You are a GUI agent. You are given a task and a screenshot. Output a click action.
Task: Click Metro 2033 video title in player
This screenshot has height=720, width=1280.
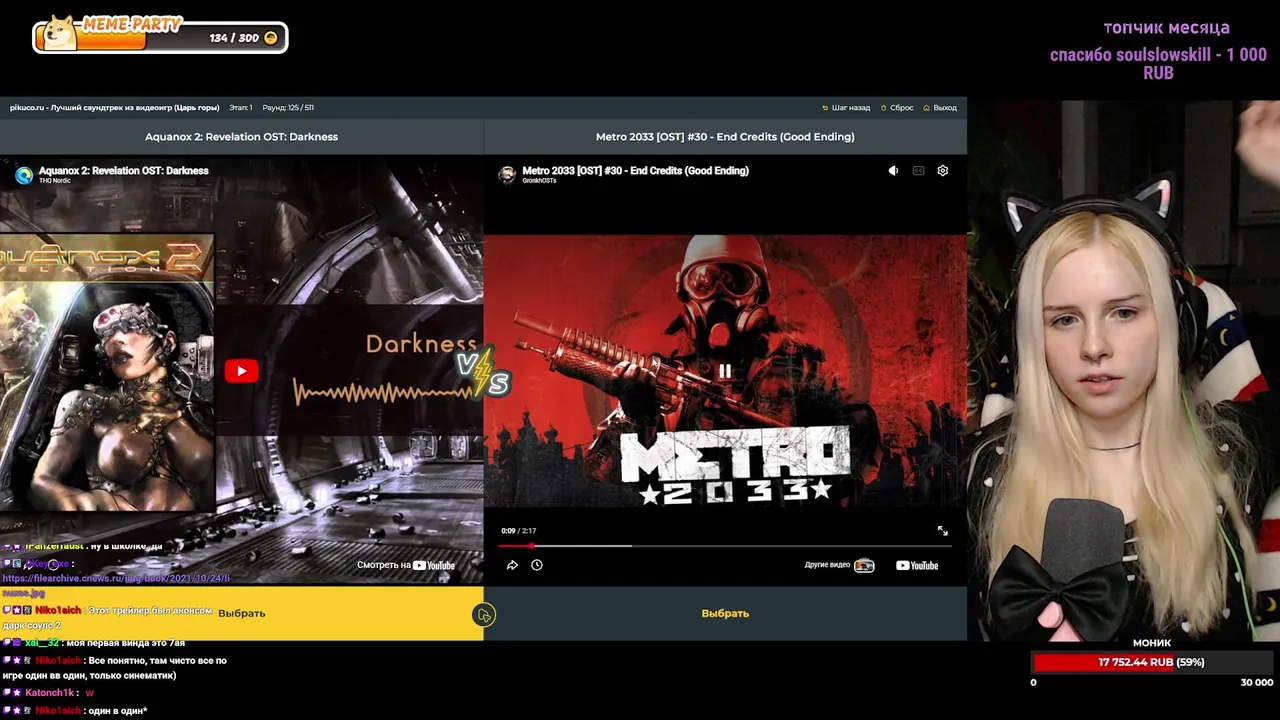pos(635,171)
